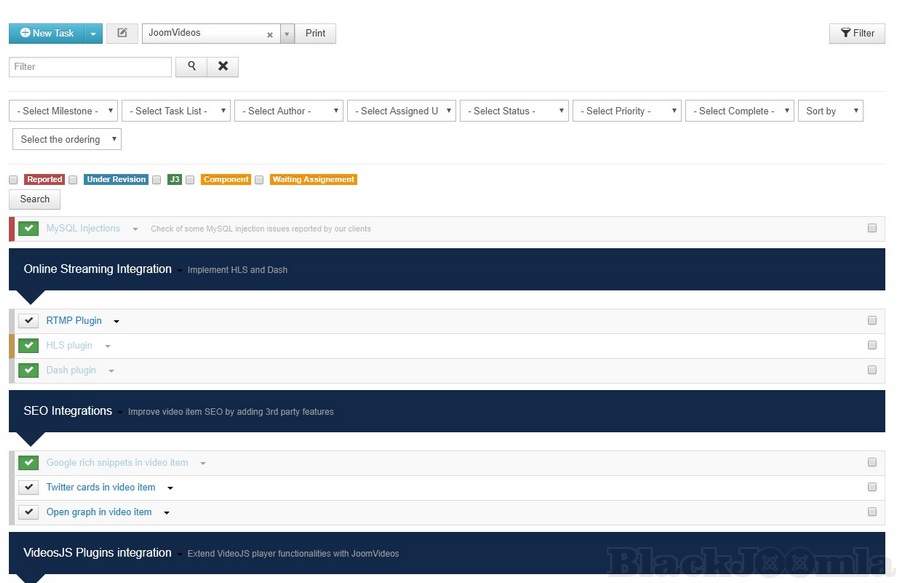Tick checkbox before the Reported label
The height and width of the screenshot is (583, 900).
[14, 180]
